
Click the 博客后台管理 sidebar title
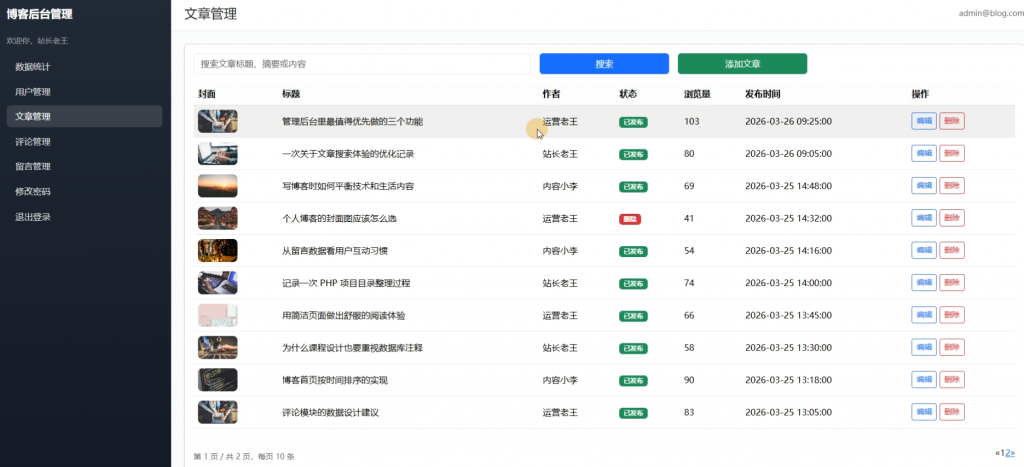39,14
